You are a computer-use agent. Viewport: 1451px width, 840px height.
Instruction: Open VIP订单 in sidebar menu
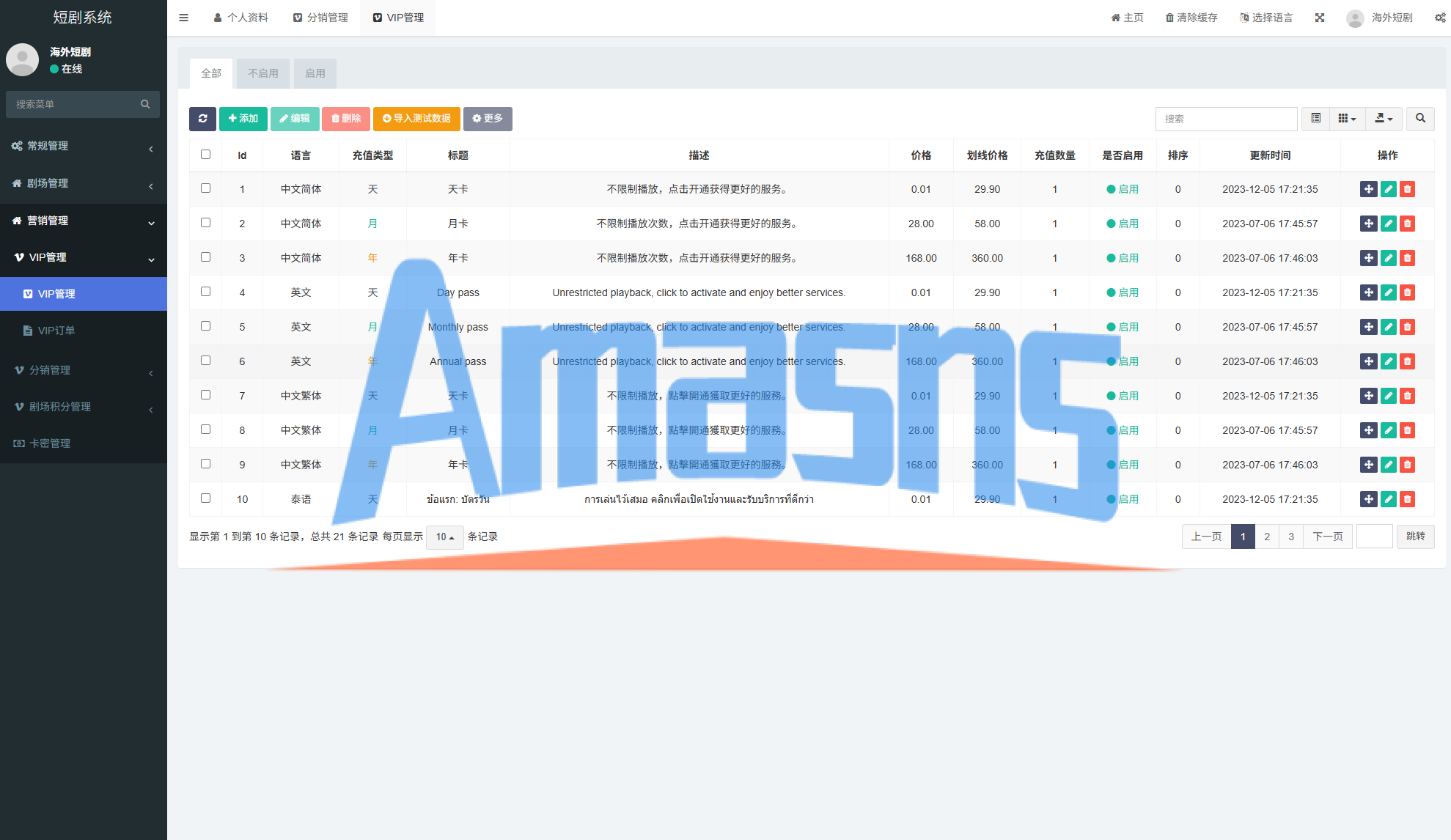(56, 331)
